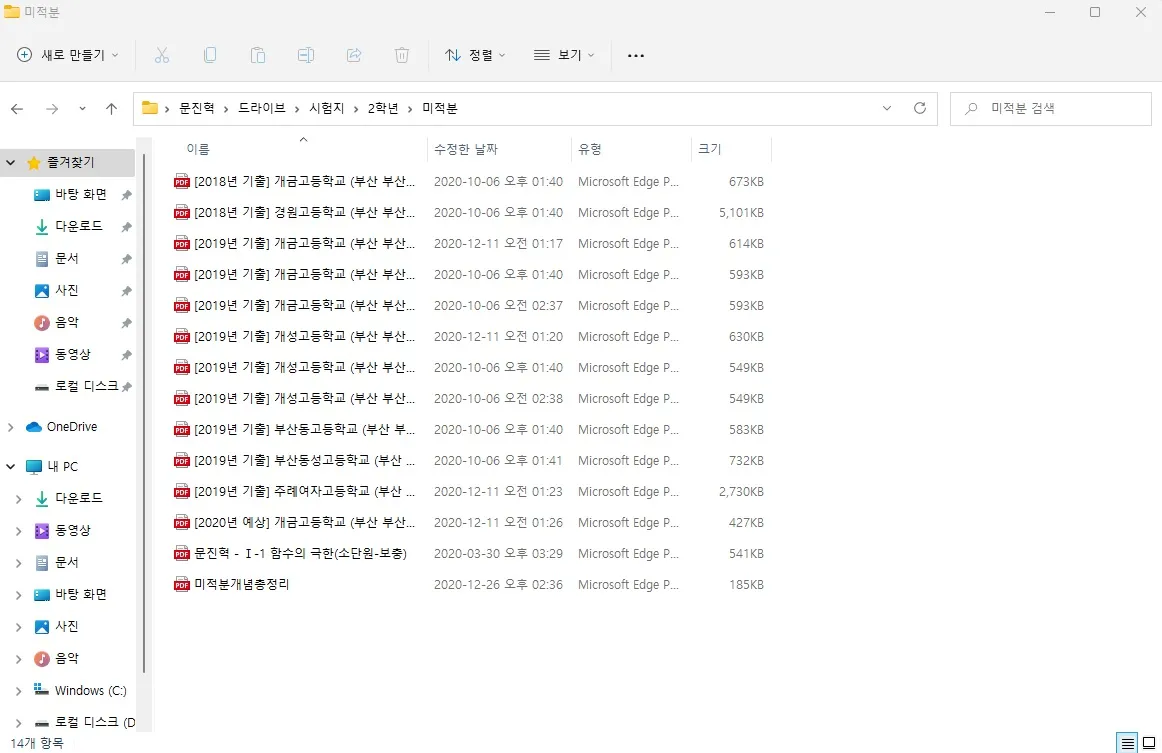
Task: Navigate to 시험지 in breadcrumb path
Action: coord(327,108)
